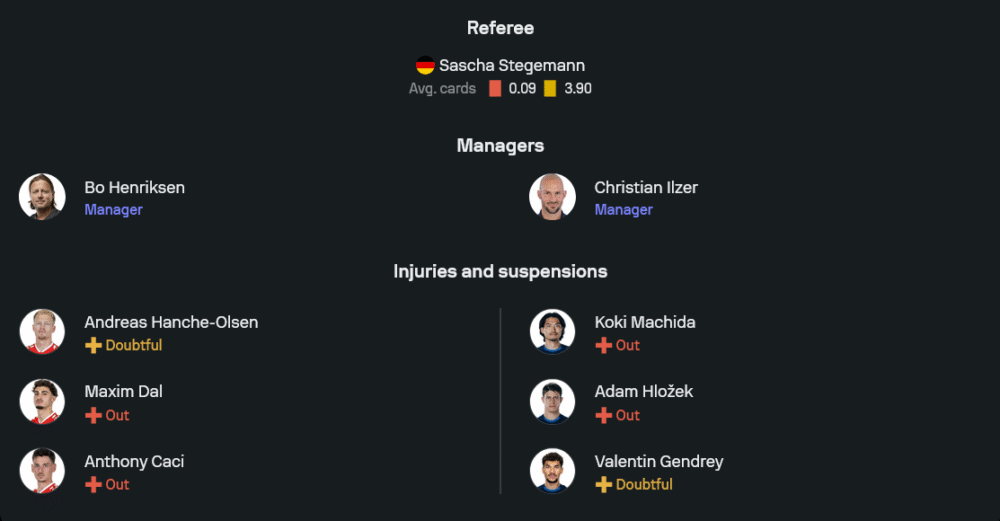The height and width of the screenshot is (521, 1000).
Task: Click the Out injury icon under Koki Machida
Action: (x=603, y=346)
